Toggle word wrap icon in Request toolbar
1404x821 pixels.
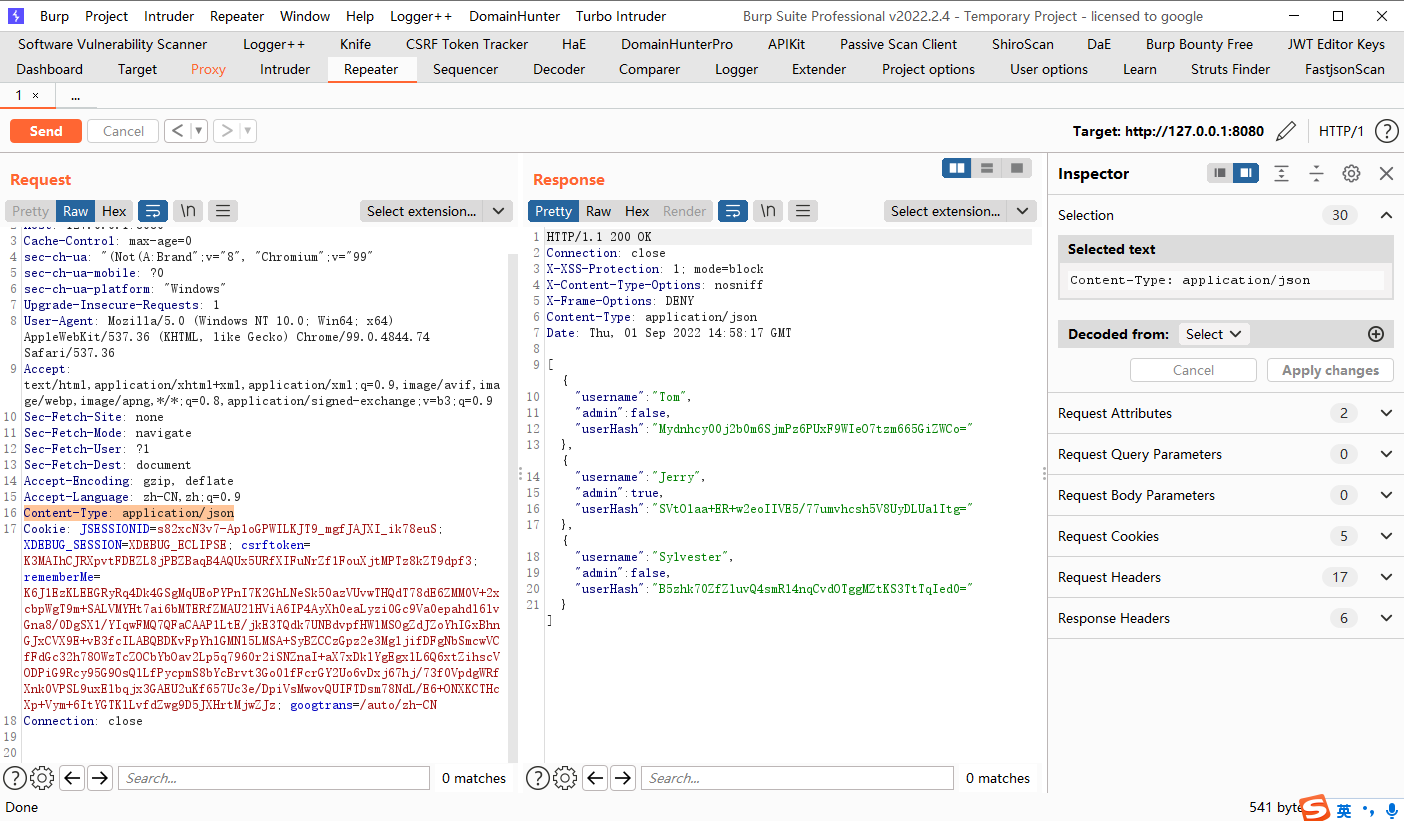153,211
